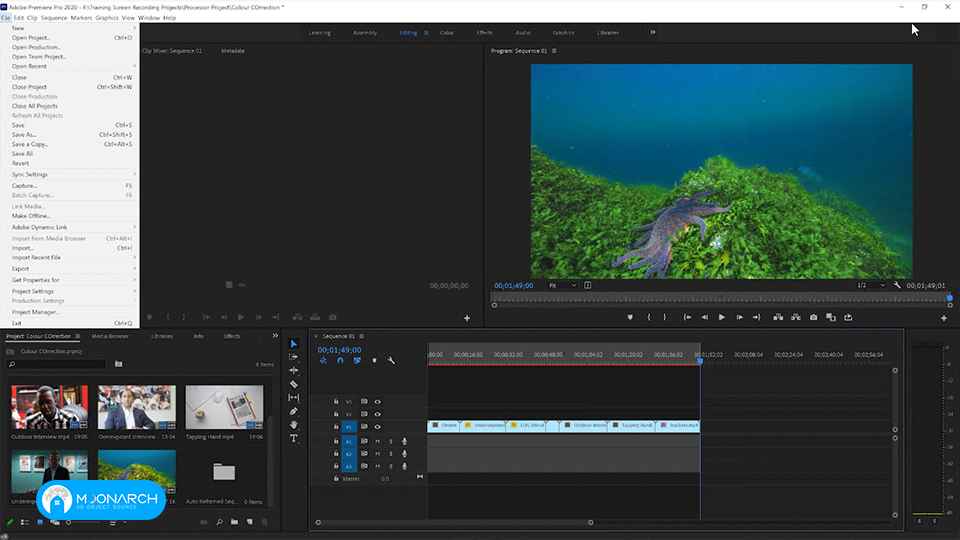The width and height of the screenshot is (960, 540).
Task: Expand workspaces overflow chevron
Action: point(653,32)
